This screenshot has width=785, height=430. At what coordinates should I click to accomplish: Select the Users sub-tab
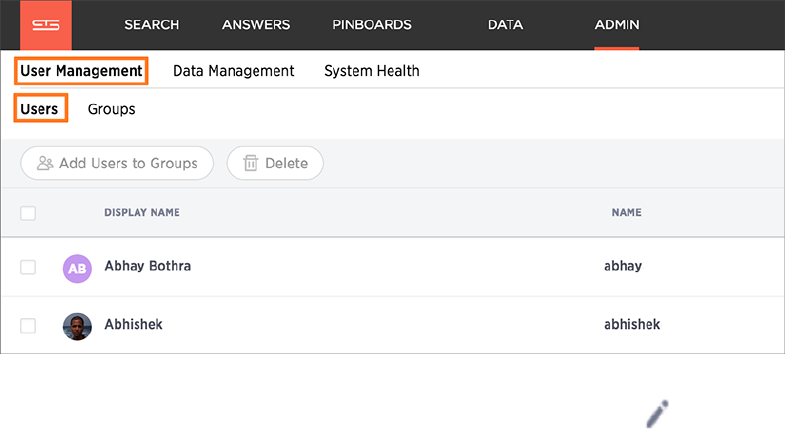40,108
